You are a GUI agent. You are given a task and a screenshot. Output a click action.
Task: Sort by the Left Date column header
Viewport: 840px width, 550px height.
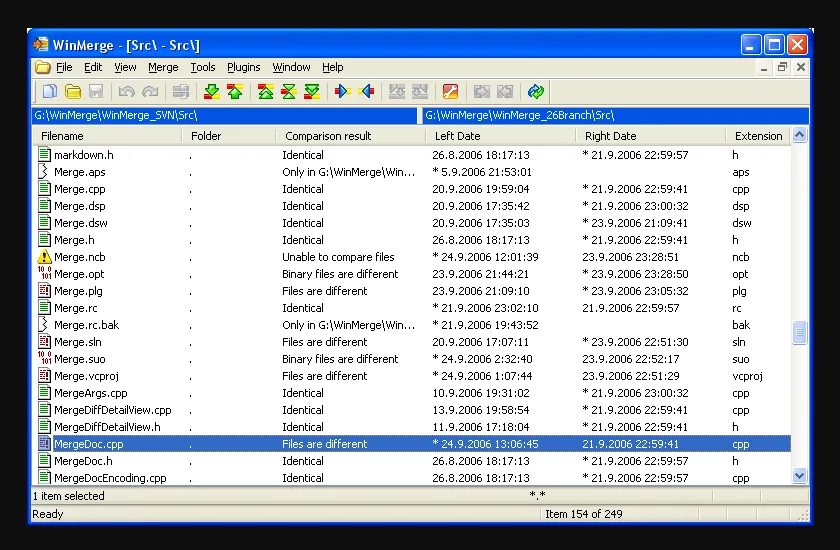(x=500, y=136)
